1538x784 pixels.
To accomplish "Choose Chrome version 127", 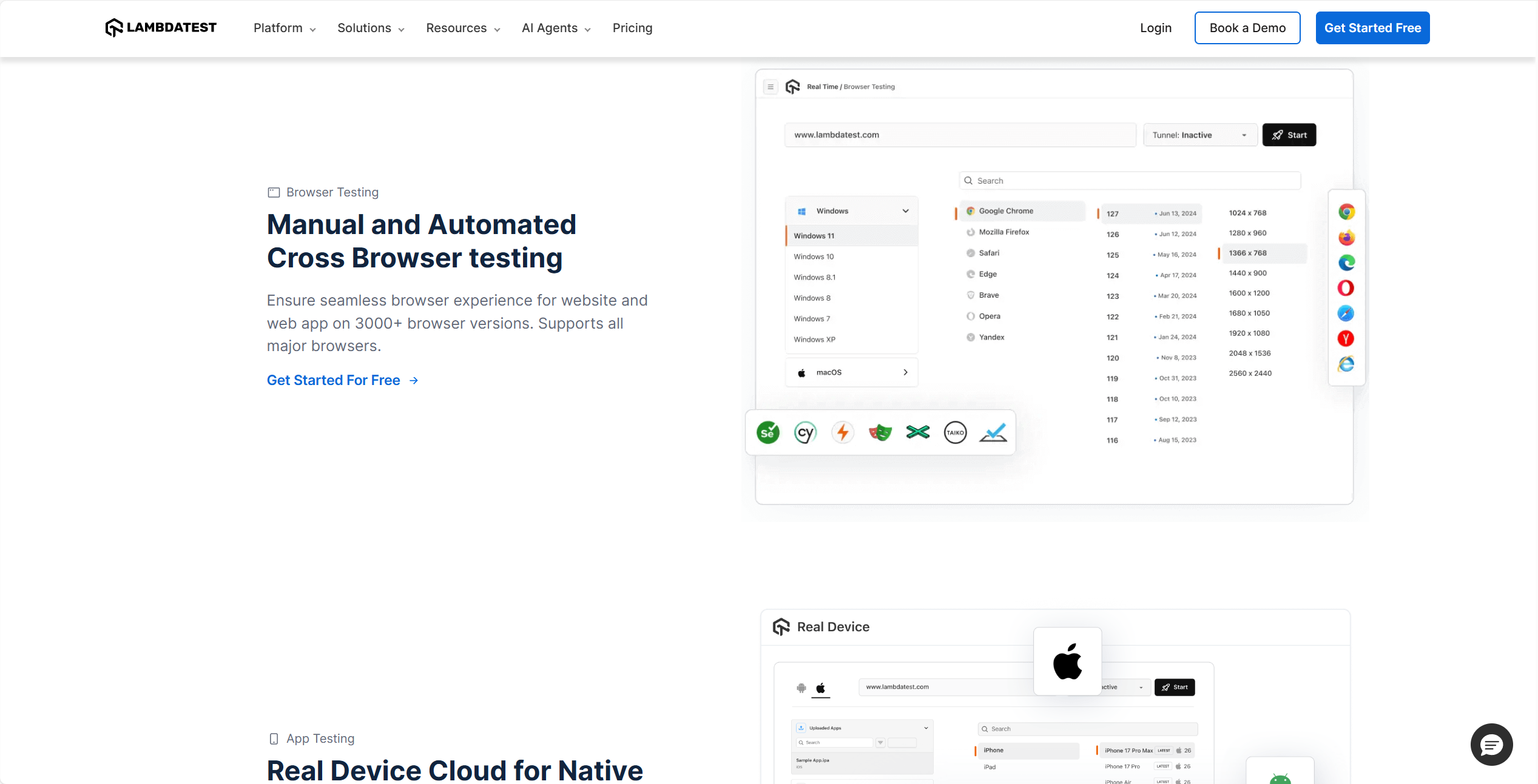I will [1150, 213].
